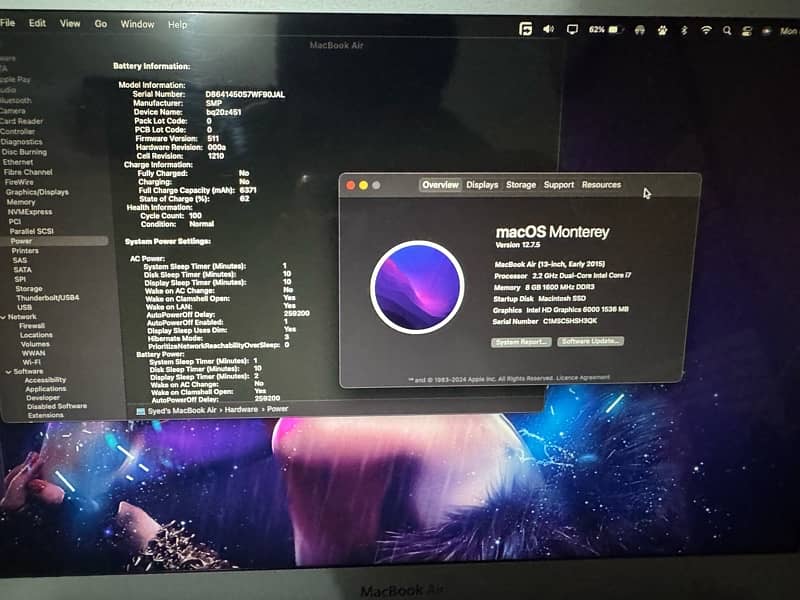Open the Window menu
Viewport: 800px width, 600px height.
tap(137, 23)
